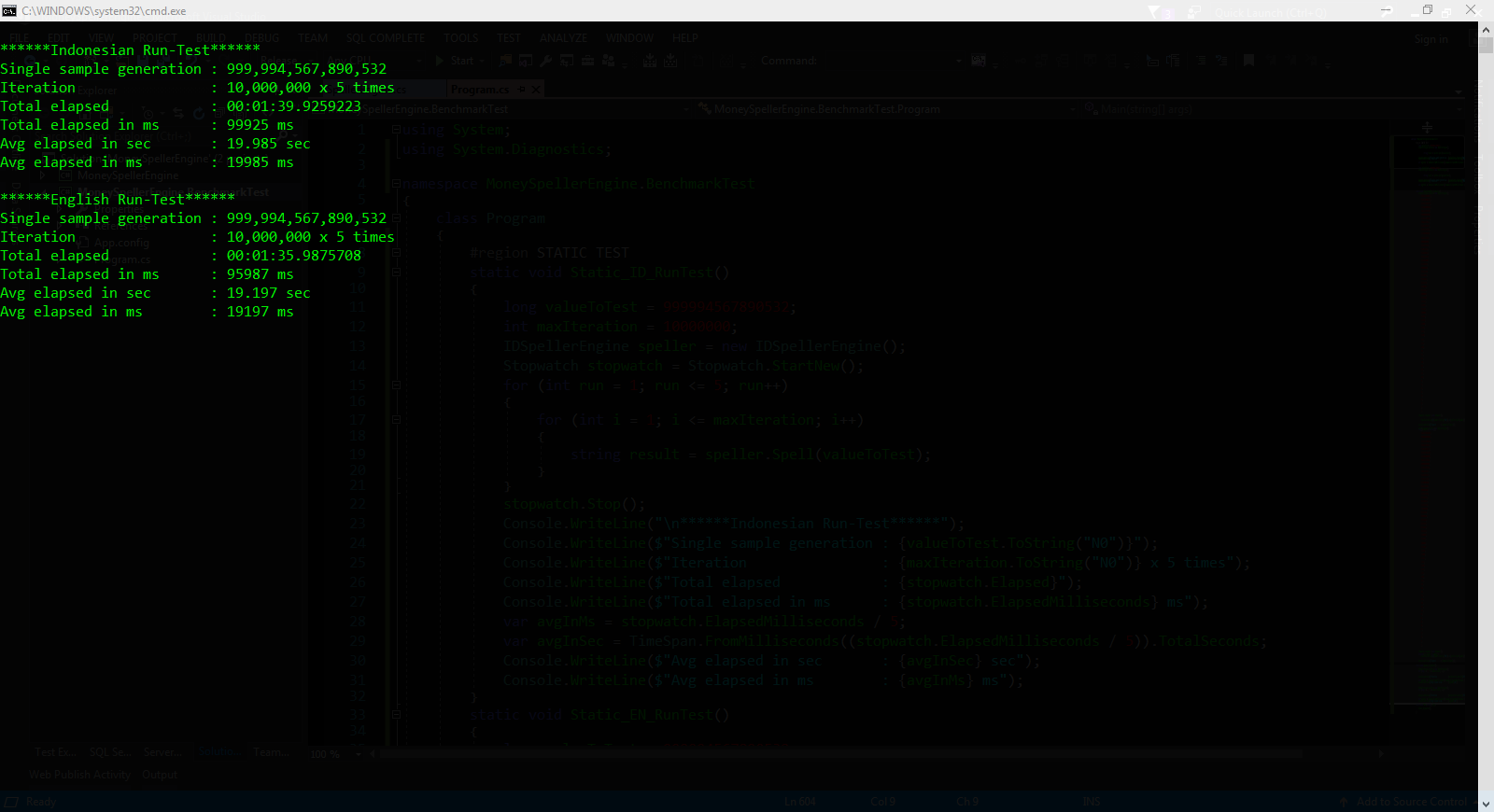
Task: Switch to the Server... panel tab
Action: pos(163,752)
